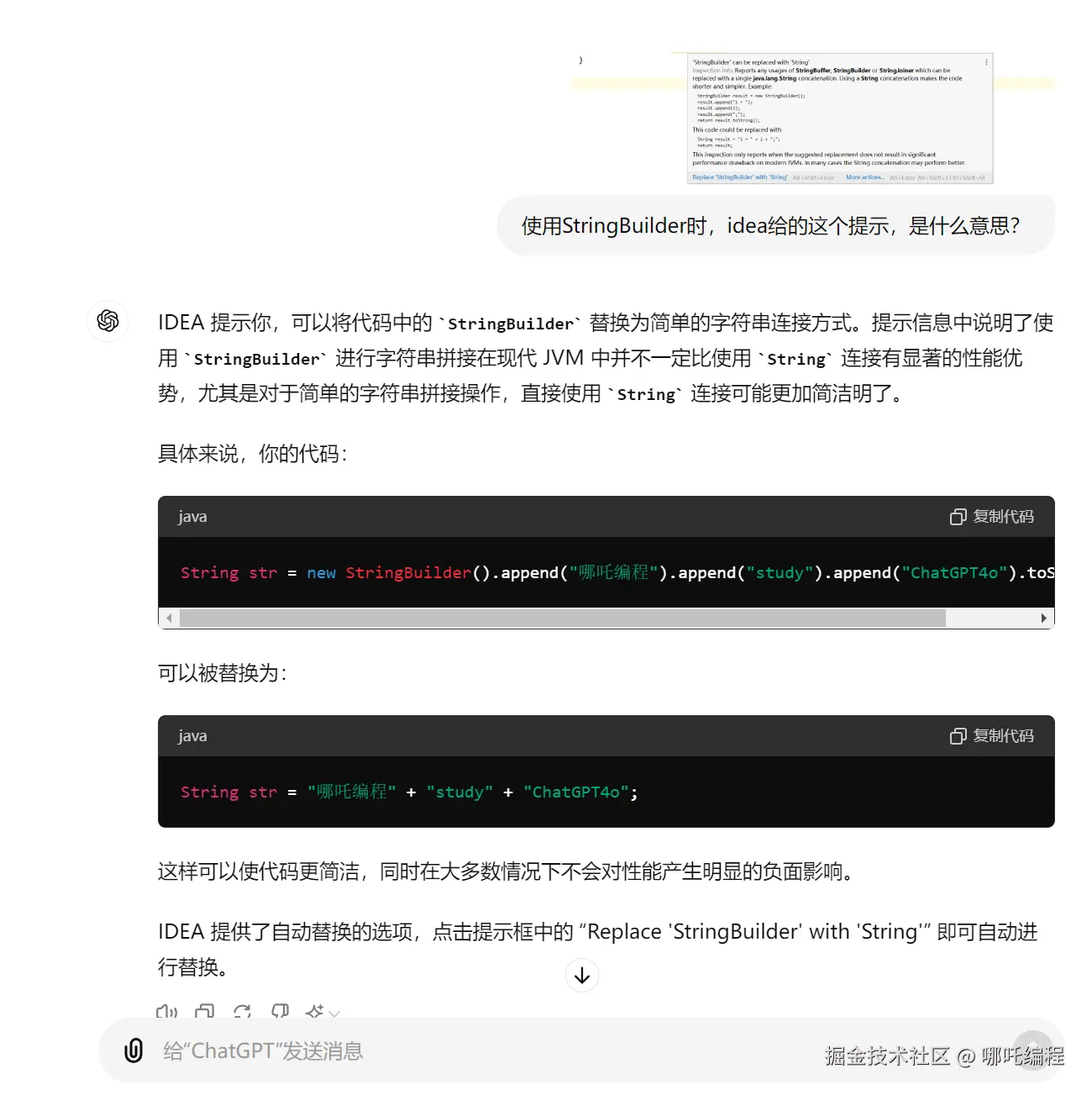Viewport: 1092px width, 1095px height.
Task: Click the scroll-to-bottom arrow button
Action: pos(582,976)
